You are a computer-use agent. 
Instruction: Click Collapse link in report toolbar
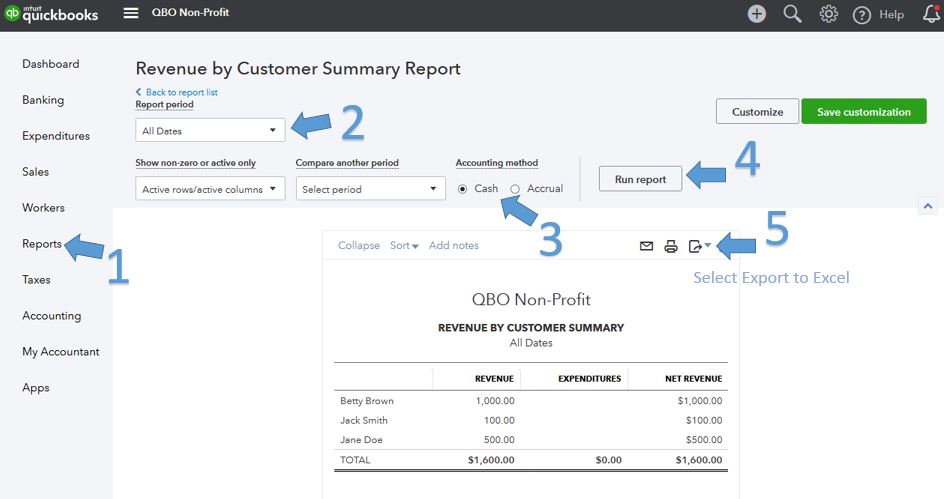(x=359, y=246)
